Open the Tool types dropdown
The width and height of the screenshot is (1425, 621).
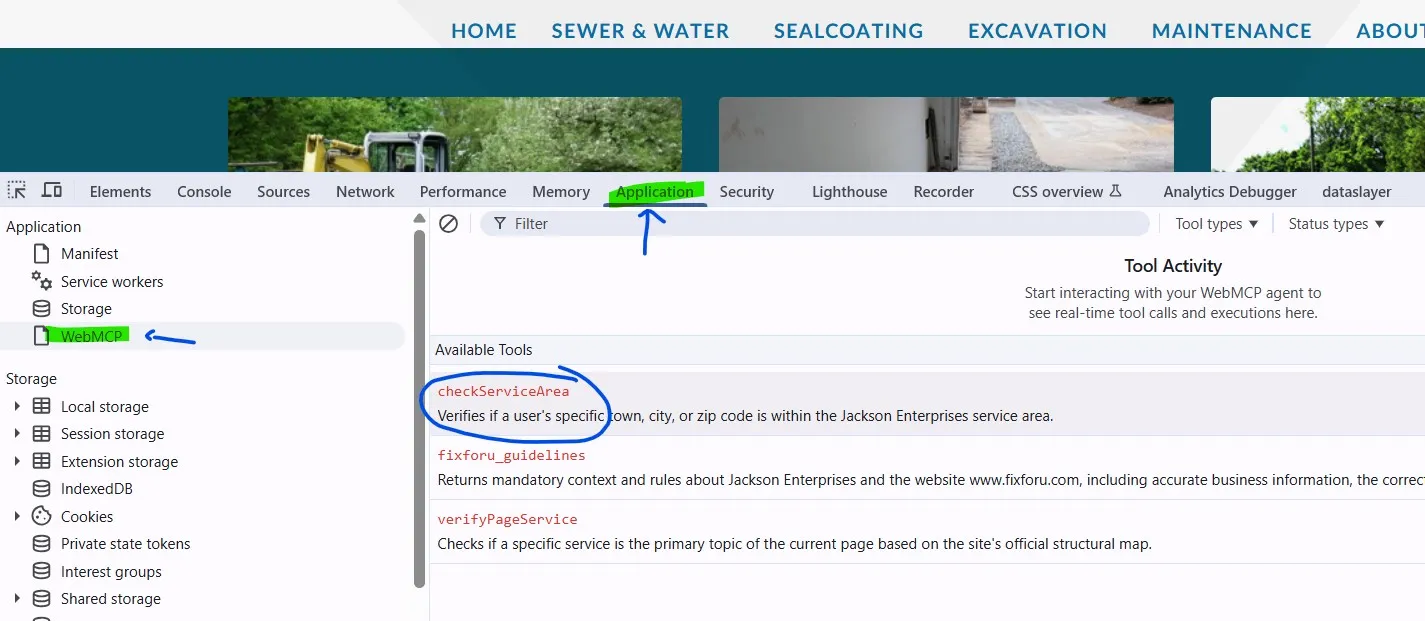click(x=1216, y=224)
